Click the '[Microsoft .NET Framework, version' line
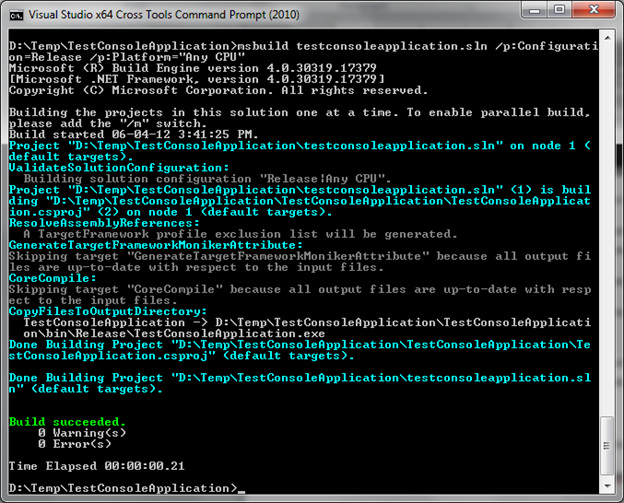 pos(197,79)
